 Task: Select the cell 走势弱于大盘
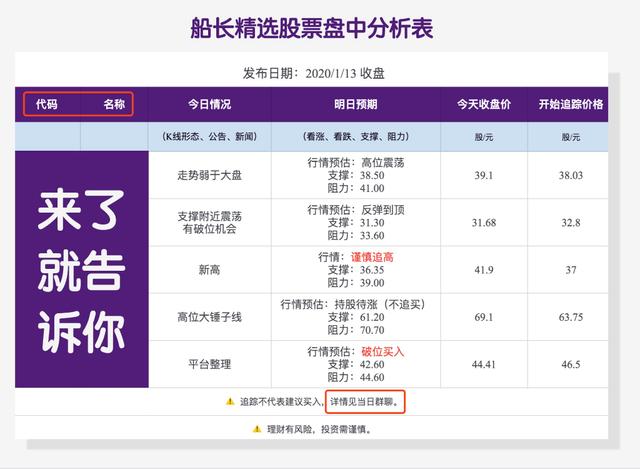click(209, 175)
